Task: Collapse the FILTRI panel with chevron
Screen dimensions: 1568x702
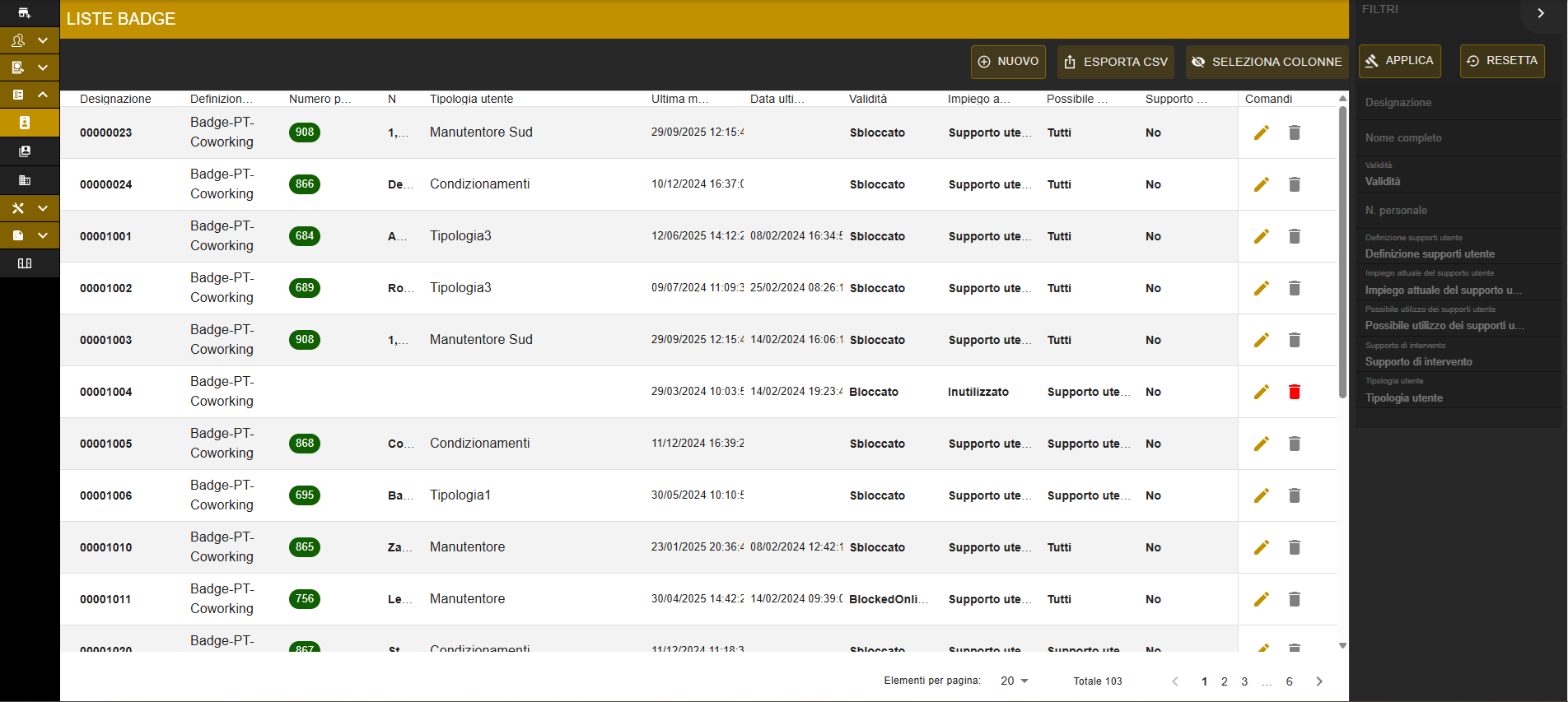Action: click(x=1541, y=13)
